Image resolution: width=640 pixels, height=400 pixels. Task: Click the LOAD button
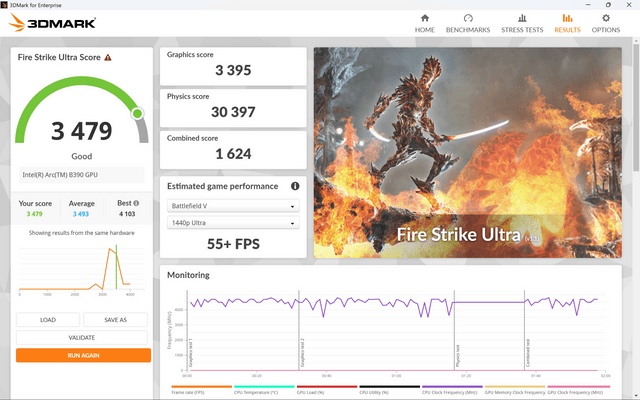pos(48,320)
